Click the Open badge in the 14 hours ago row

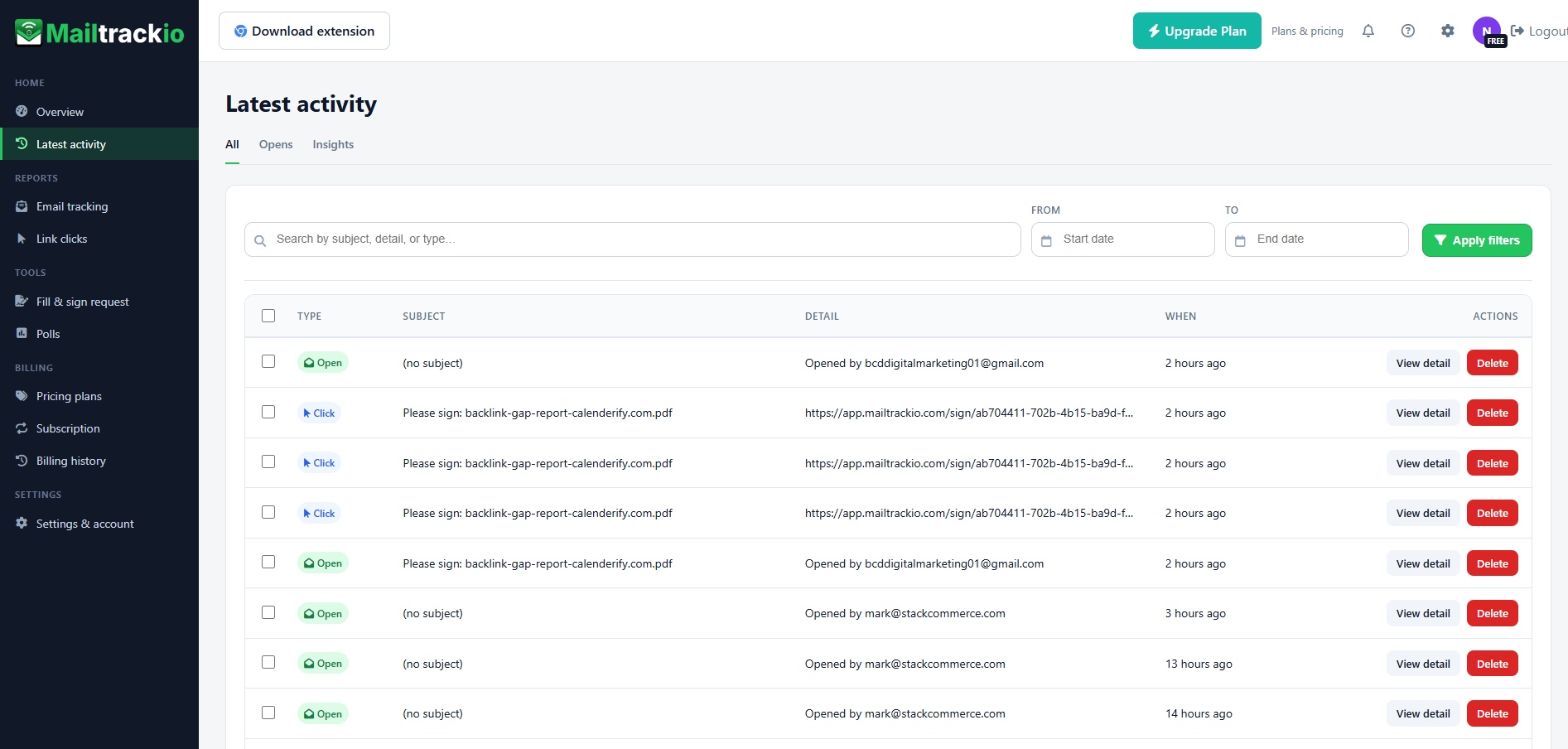tap(323, 713)
